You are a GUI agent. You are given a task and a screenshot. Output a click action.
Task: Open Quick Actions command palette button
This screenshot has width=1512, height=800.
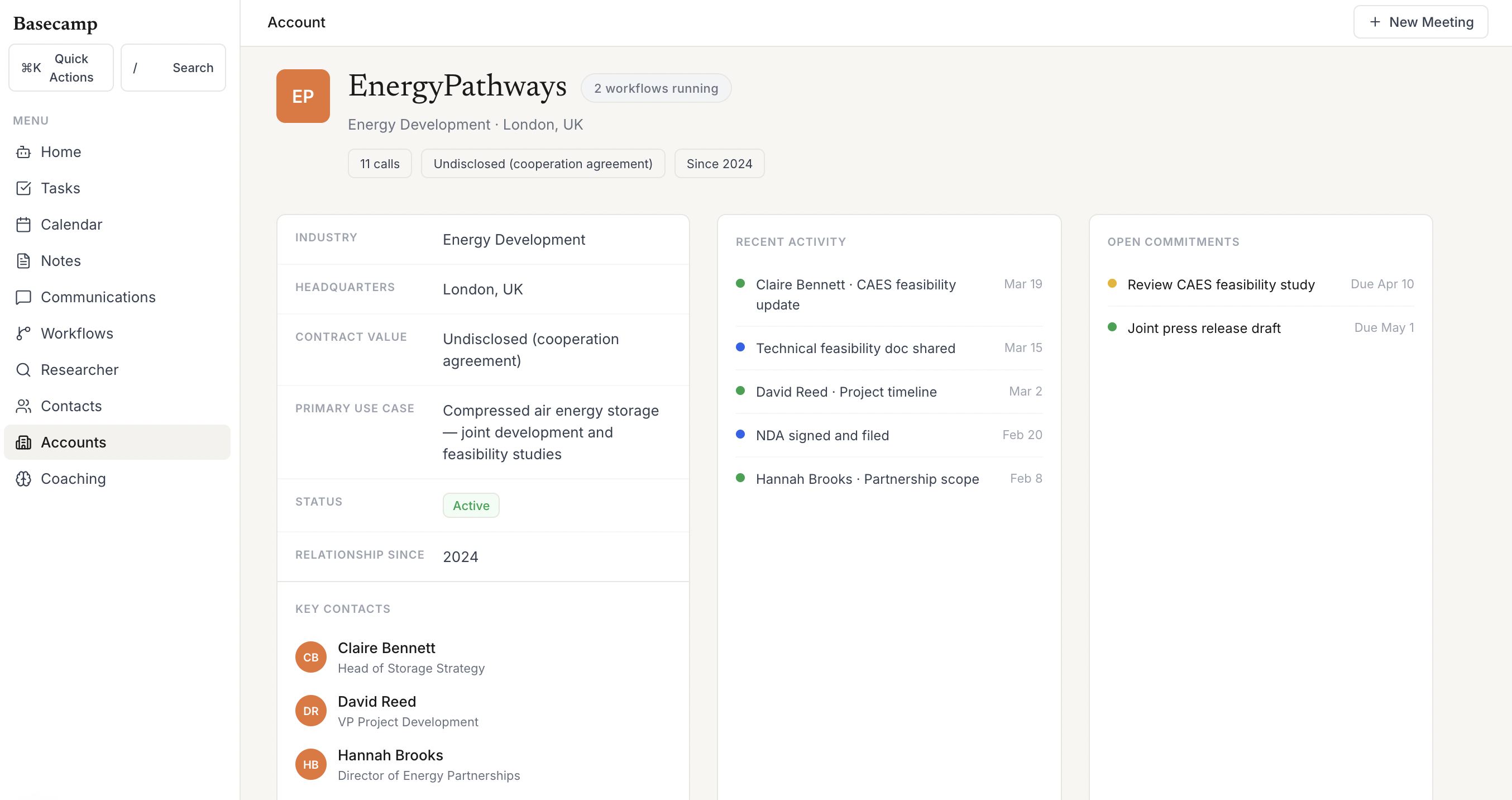[61, 68]
